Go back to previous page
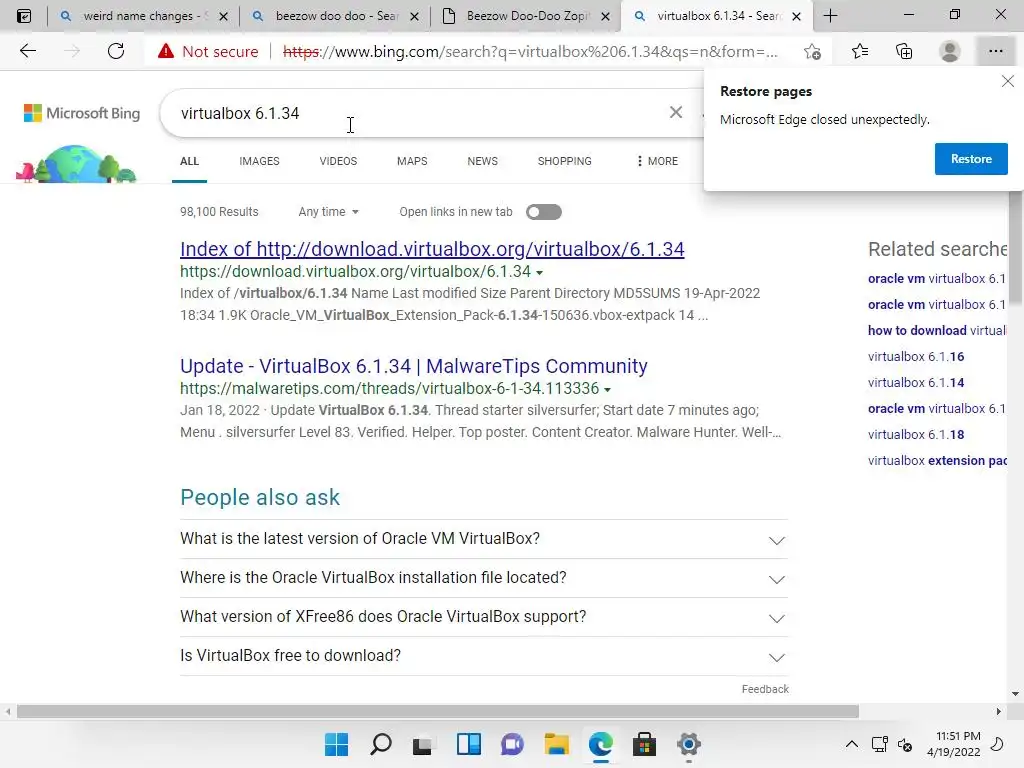The image size is (1024, 768). tap(27, 51)
